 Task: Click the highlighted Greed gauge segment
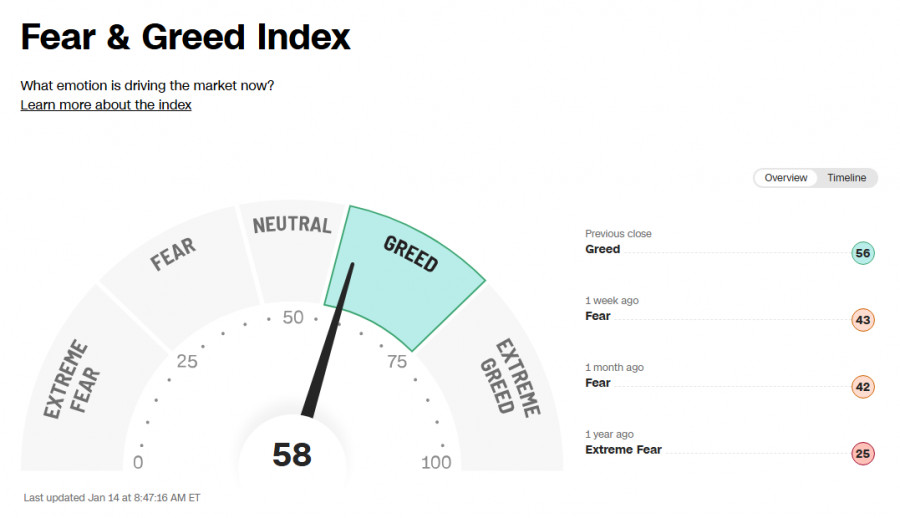click(x=410, y=265)
